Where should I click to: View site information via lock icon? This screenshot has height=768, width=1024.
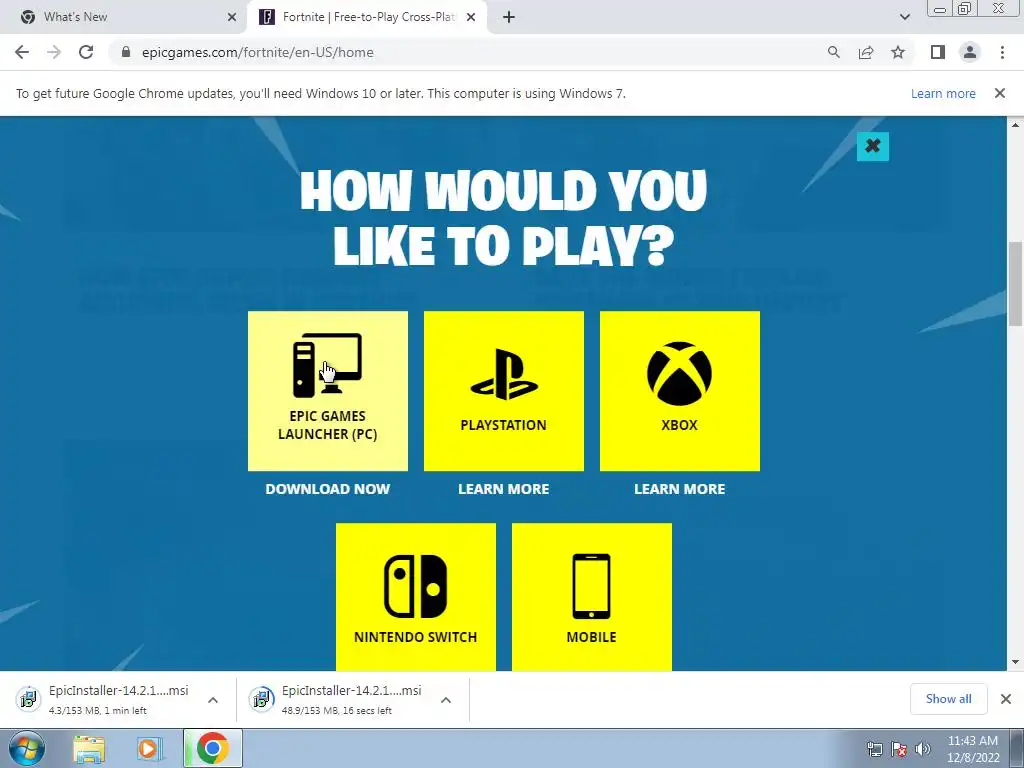(x=126, y=52)
